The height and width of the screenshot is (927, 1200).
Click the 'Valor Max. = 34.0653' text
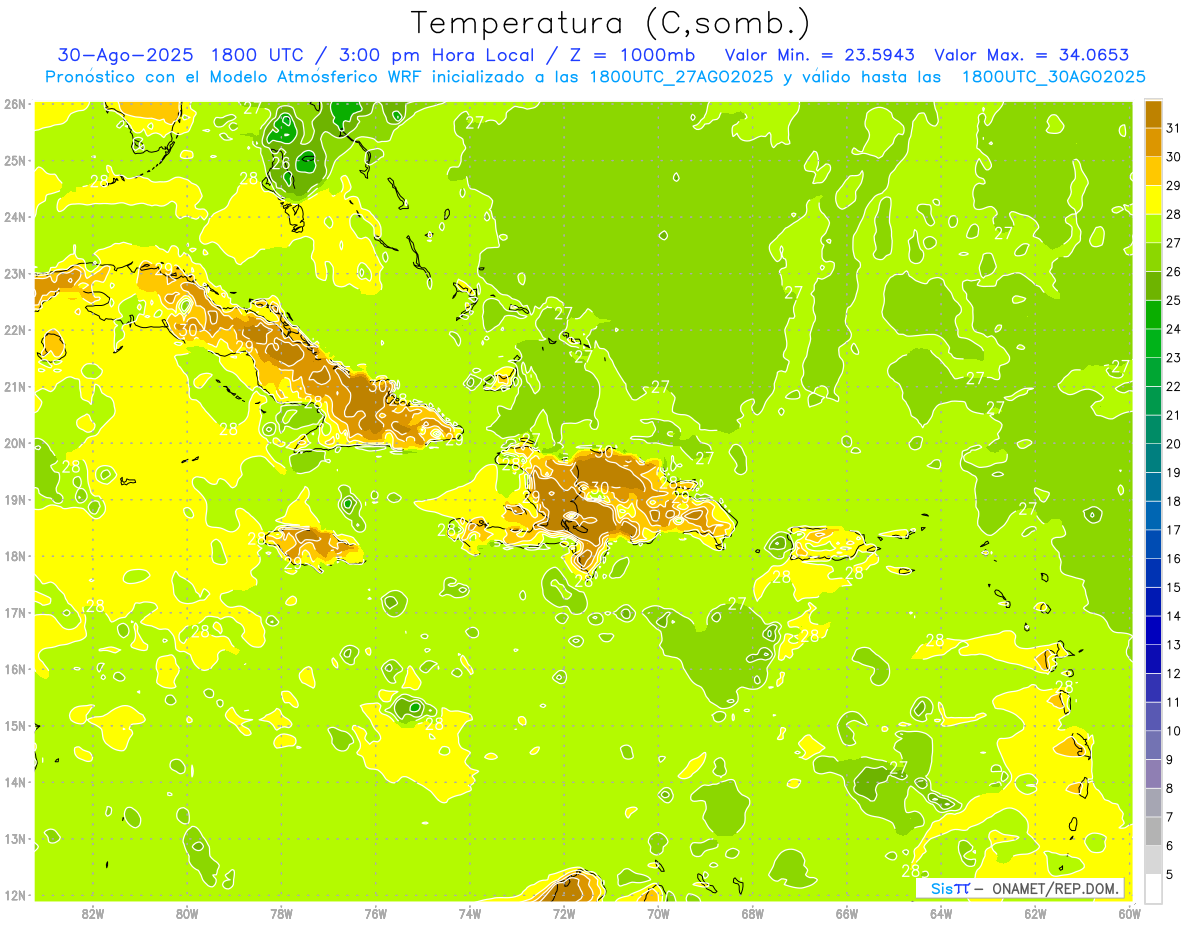[1032, 55]
